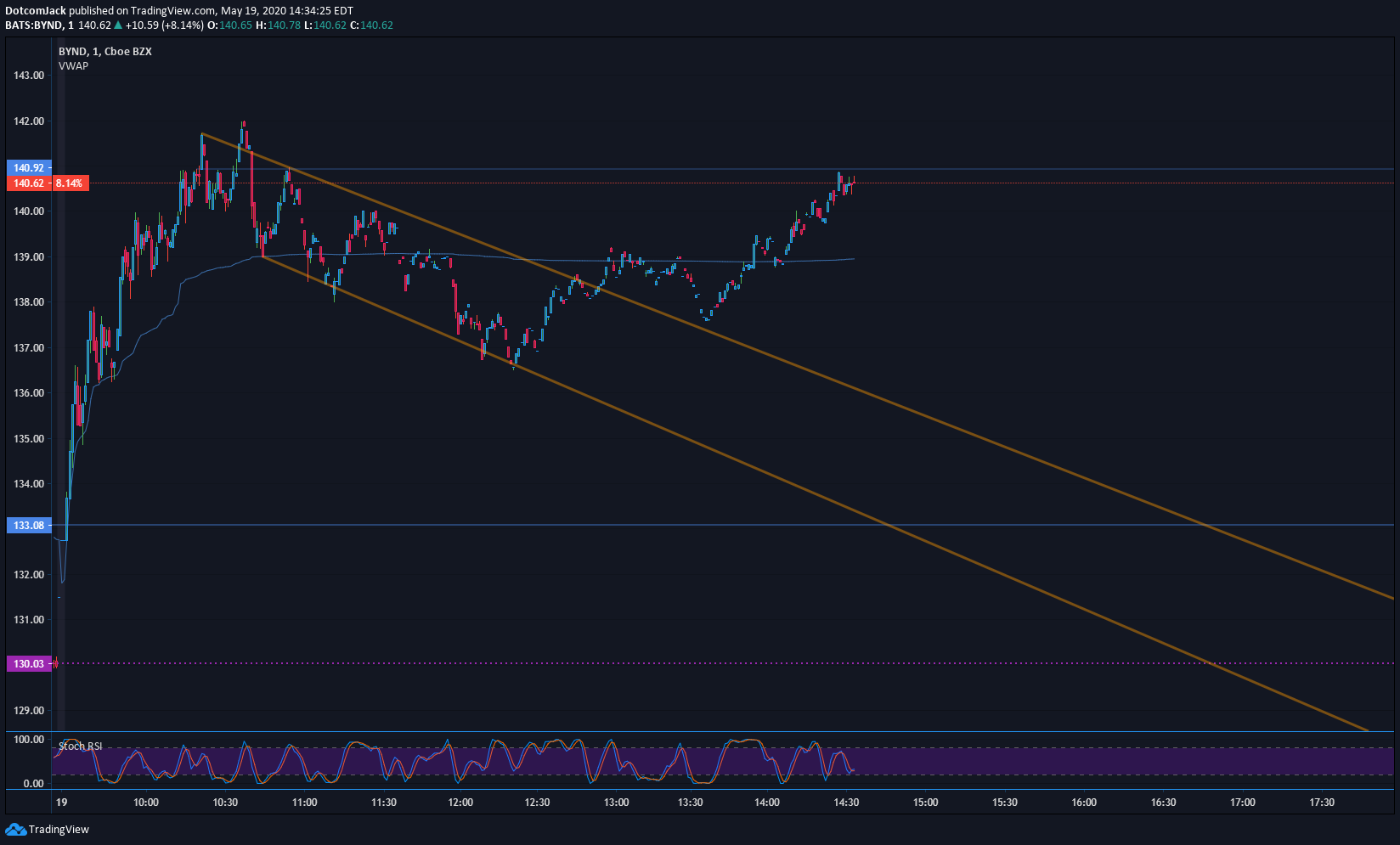This screenshot has height=845, width=1400.
Task: Click the 17:30 time axis label
Action: pos(1322,803)
